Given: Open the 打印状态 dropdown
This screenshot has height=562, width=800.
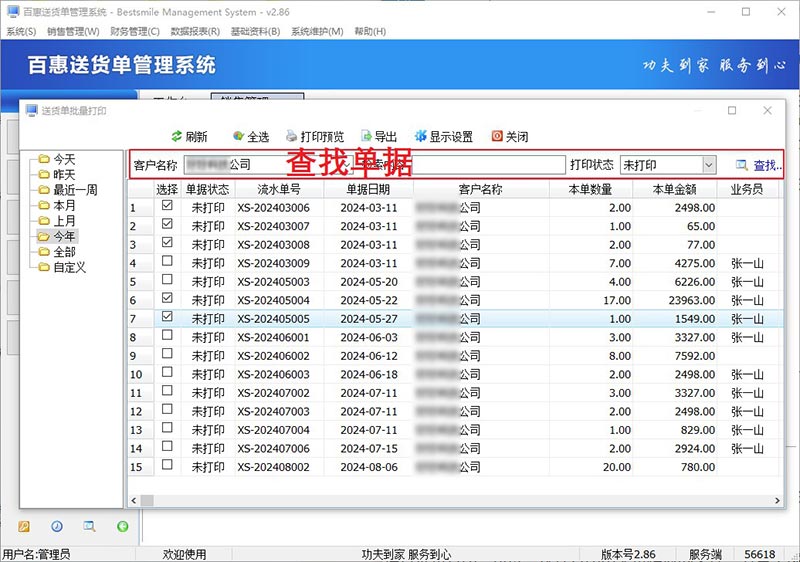Looking at the screenshot, I should (x=708, y=165).
